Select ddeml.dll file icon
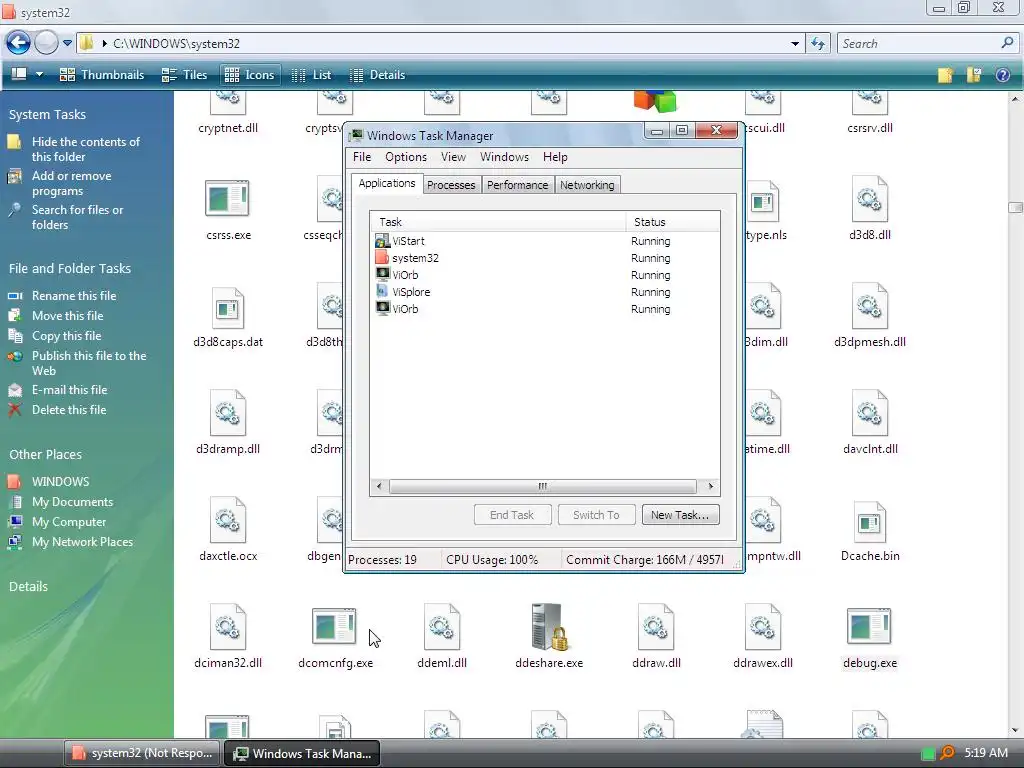 [441, 628]
